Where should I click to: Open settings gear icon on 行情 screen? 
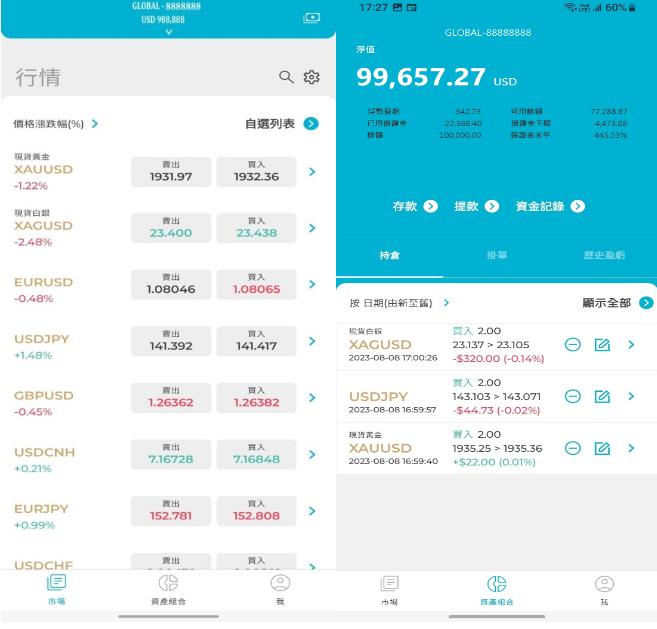(311, 77)
